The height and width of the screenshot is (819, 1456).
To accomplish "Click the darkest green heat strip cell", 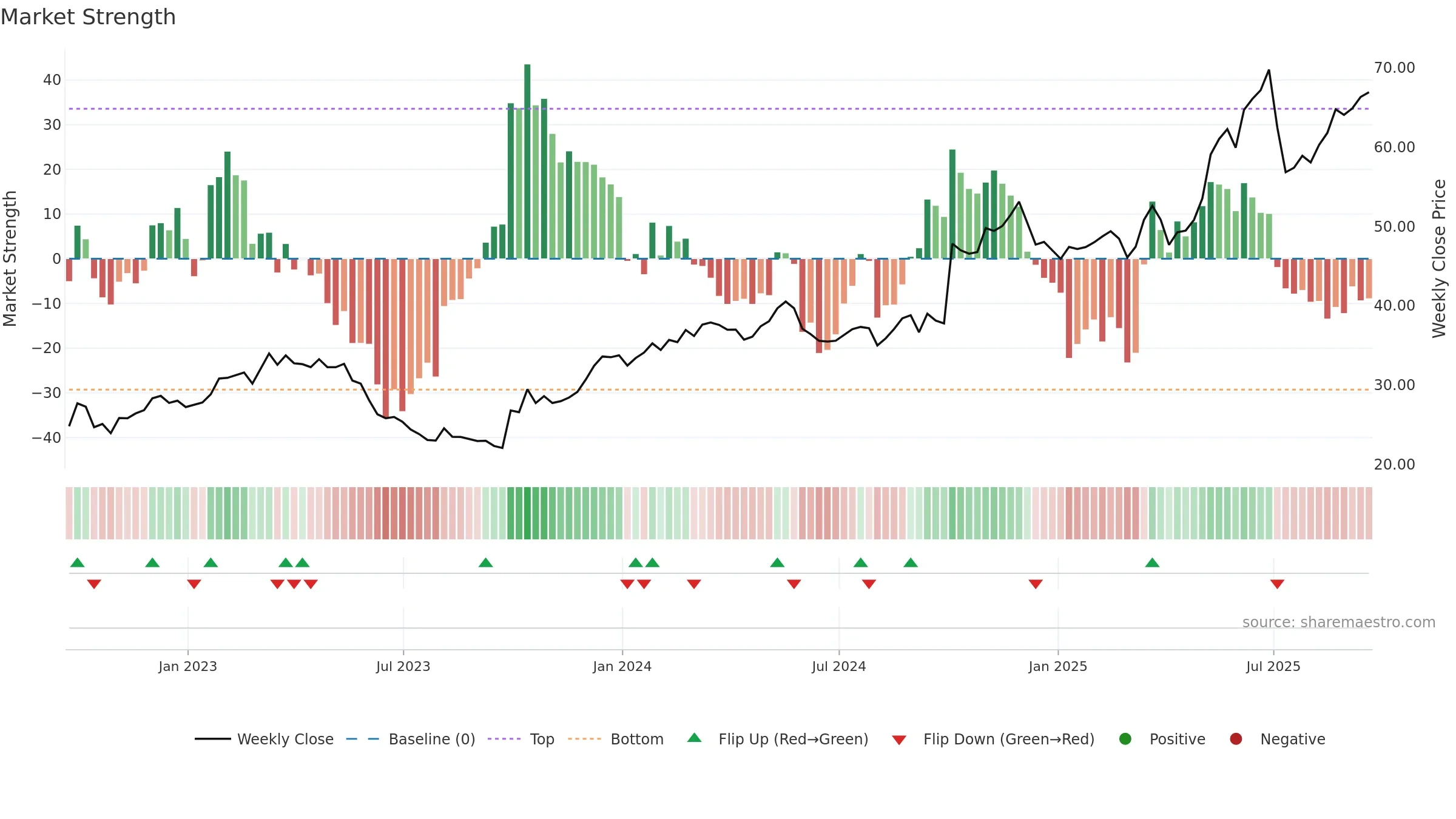I will pos(527,513).
